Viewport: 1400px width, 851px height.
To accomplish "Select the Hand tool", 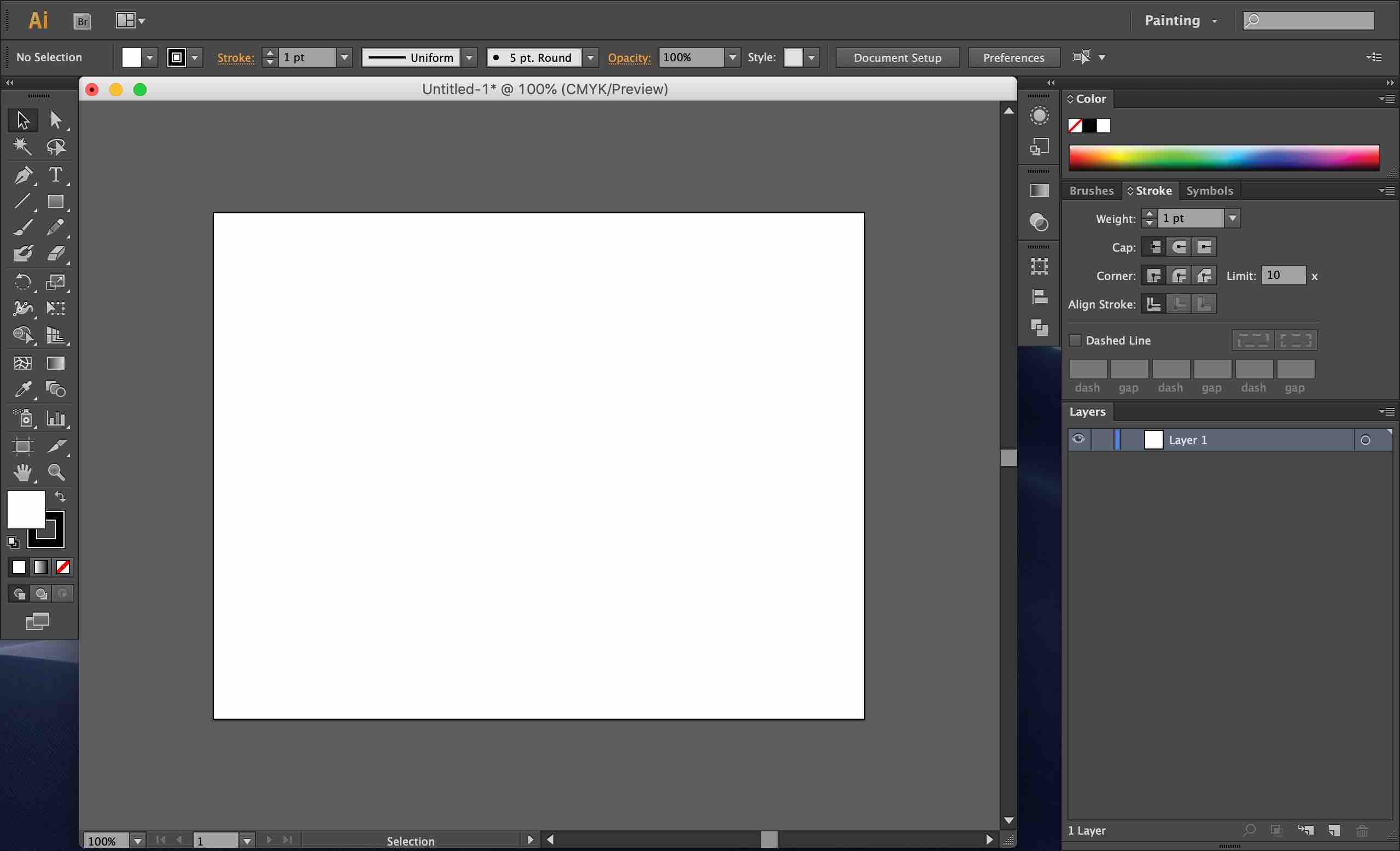I will coord(23,473).
